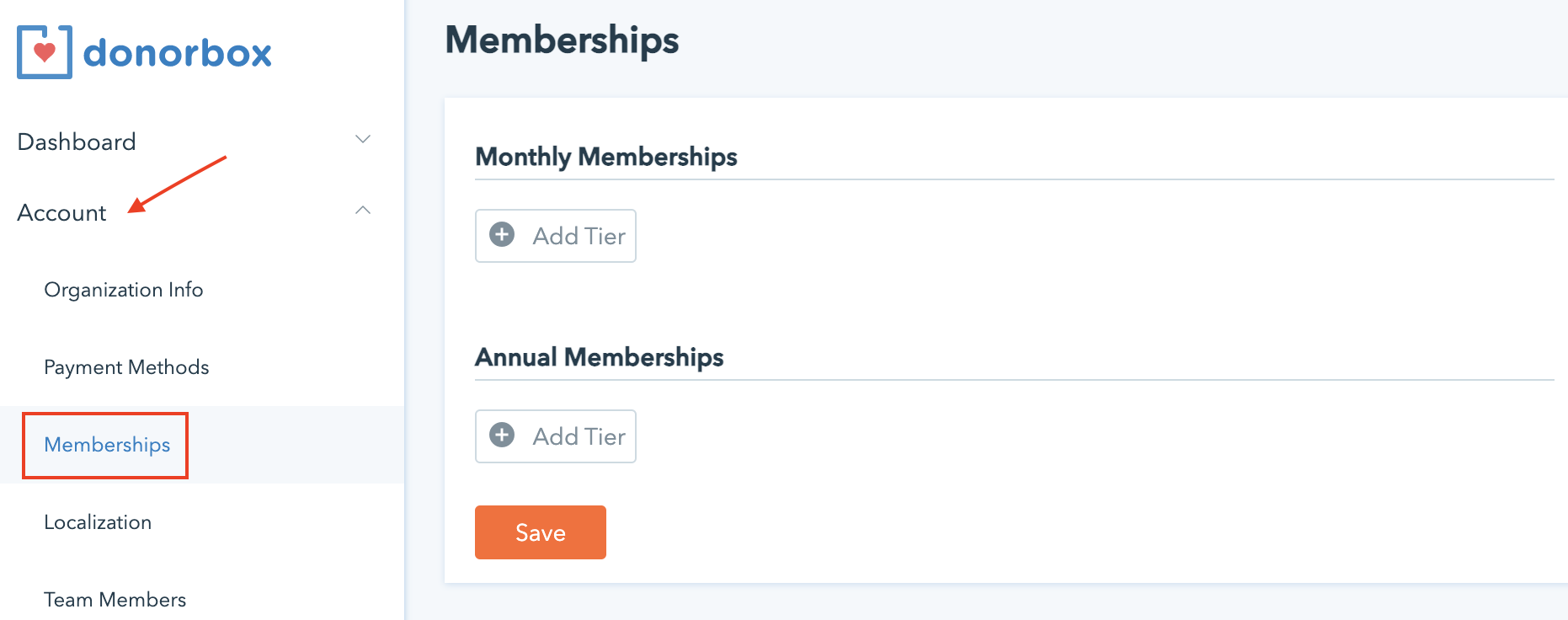Image resolution: width=1568 pixels, height=620 pixels.
Task: Click the plus icon under Annual Memberships
Action: pos(502,436)
